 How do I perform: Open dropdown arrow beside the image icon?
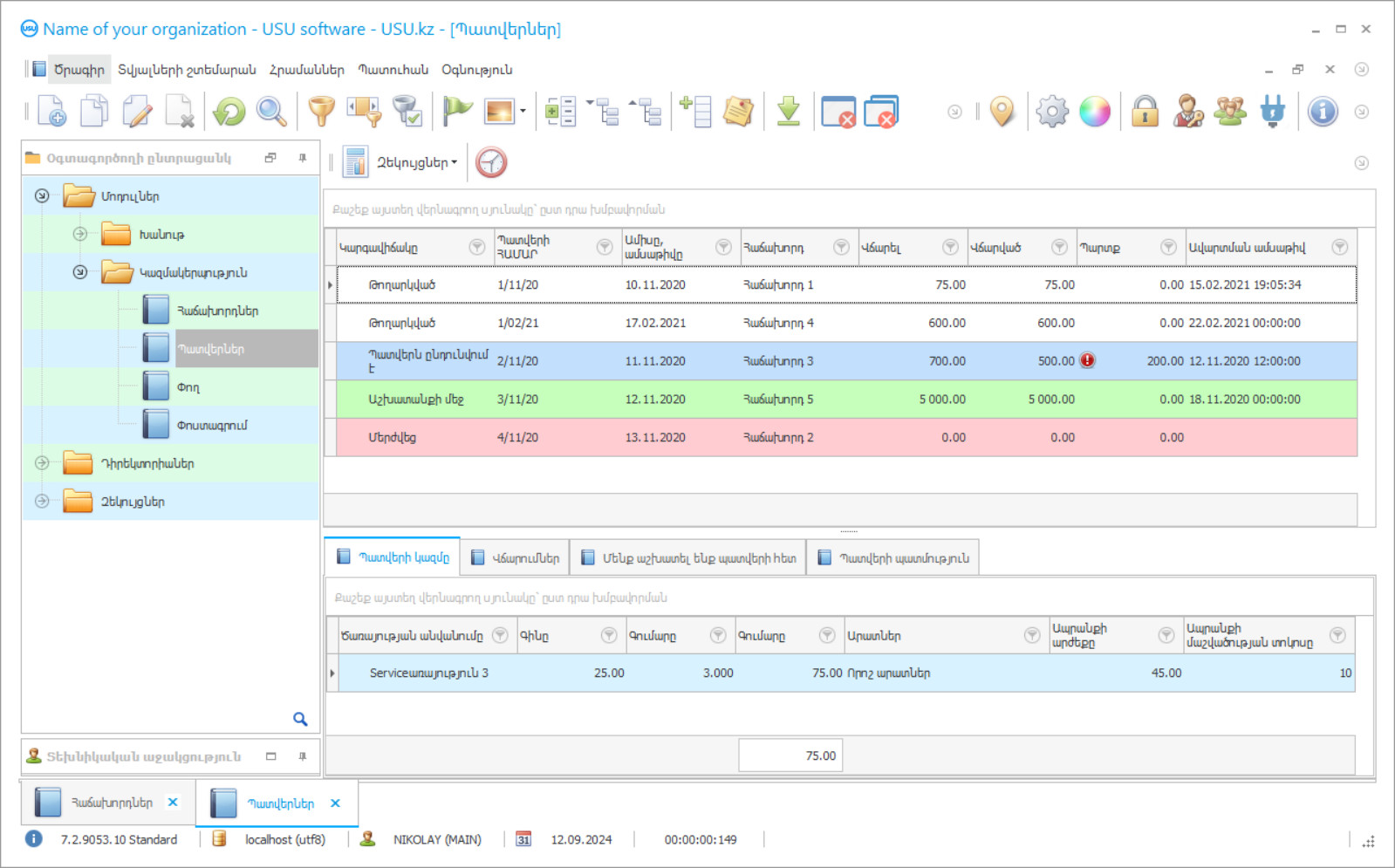click(x=523, y=112)
